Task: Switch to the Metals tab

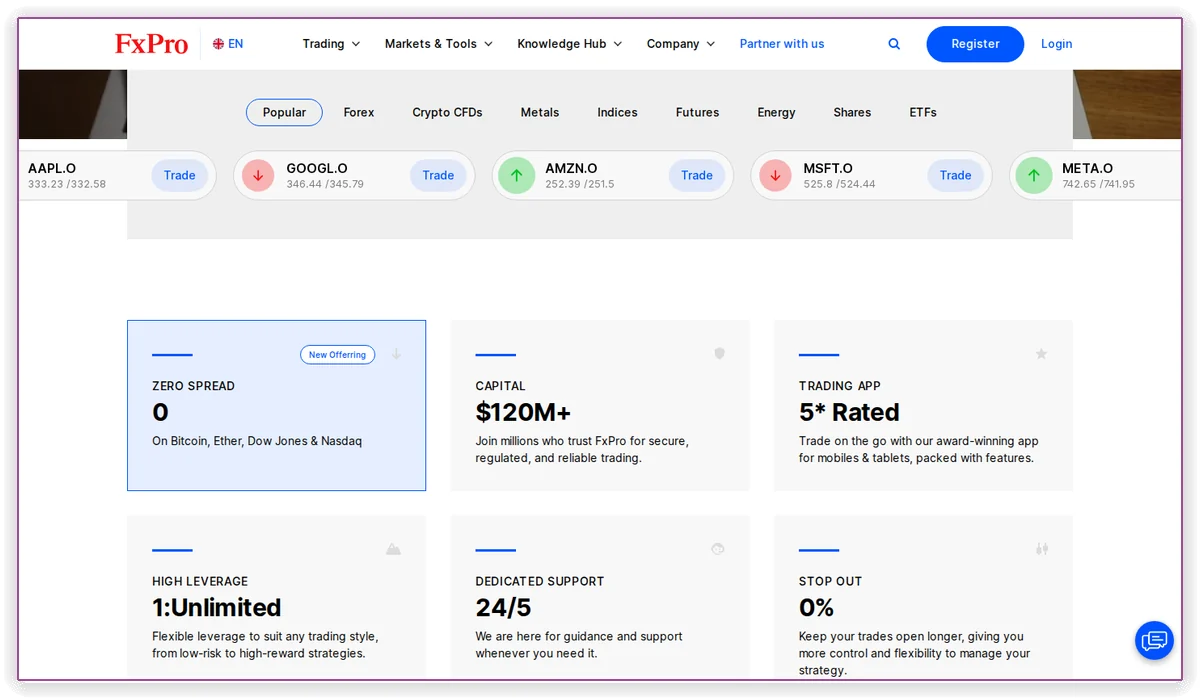Action: (540, 113)
